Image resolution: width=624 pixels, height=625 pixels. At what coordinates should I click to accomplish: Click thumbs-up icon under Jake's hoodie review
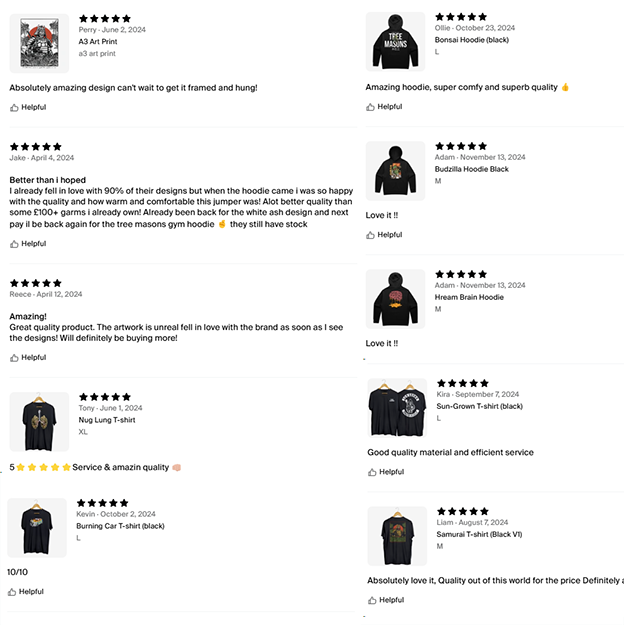15,243
